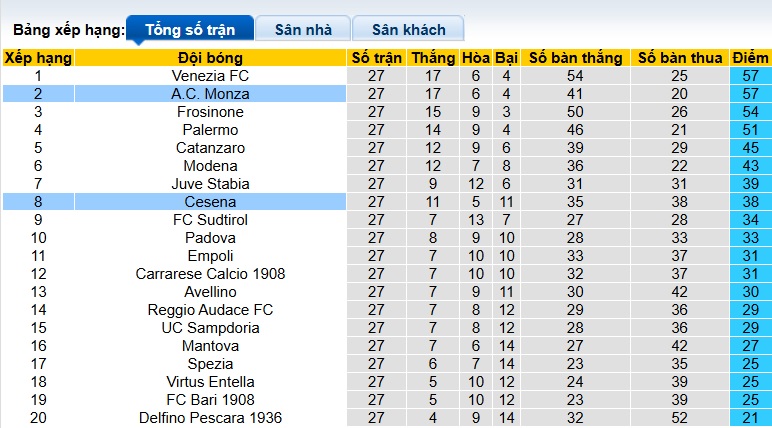The height and width of the screenshot is (428, 772).
Task: Select the Sân khách tab
Action: [x=409, y=29]
